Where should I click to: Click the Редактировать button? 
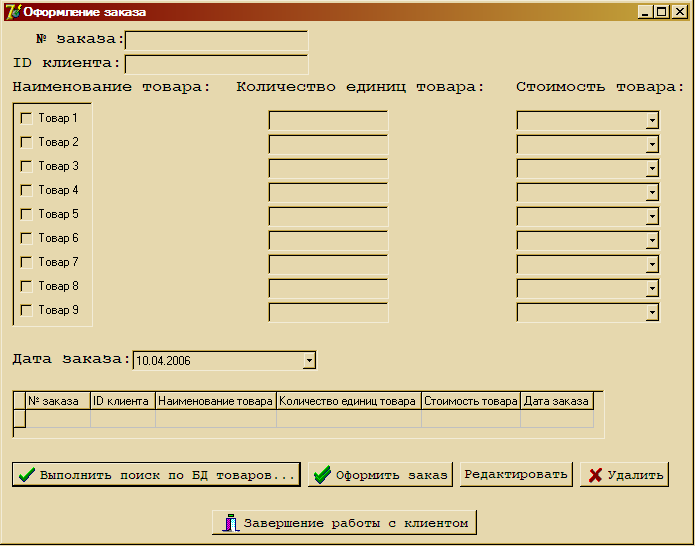click(x=516, y=475)
